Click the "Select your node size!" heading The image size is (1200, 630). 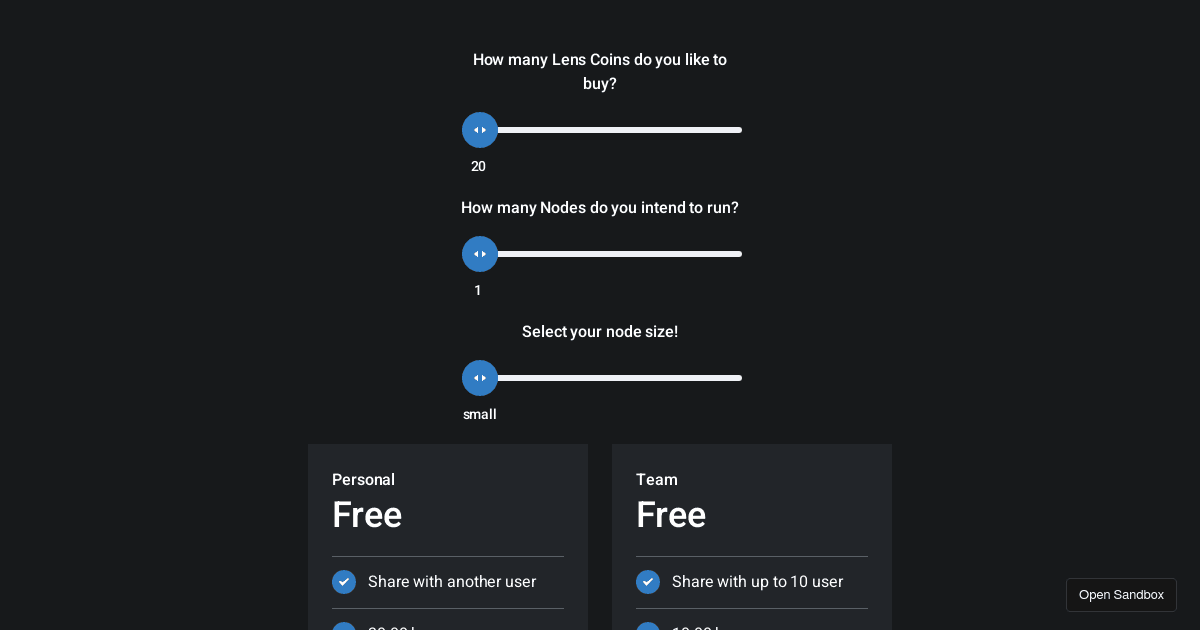coord(600,332)
